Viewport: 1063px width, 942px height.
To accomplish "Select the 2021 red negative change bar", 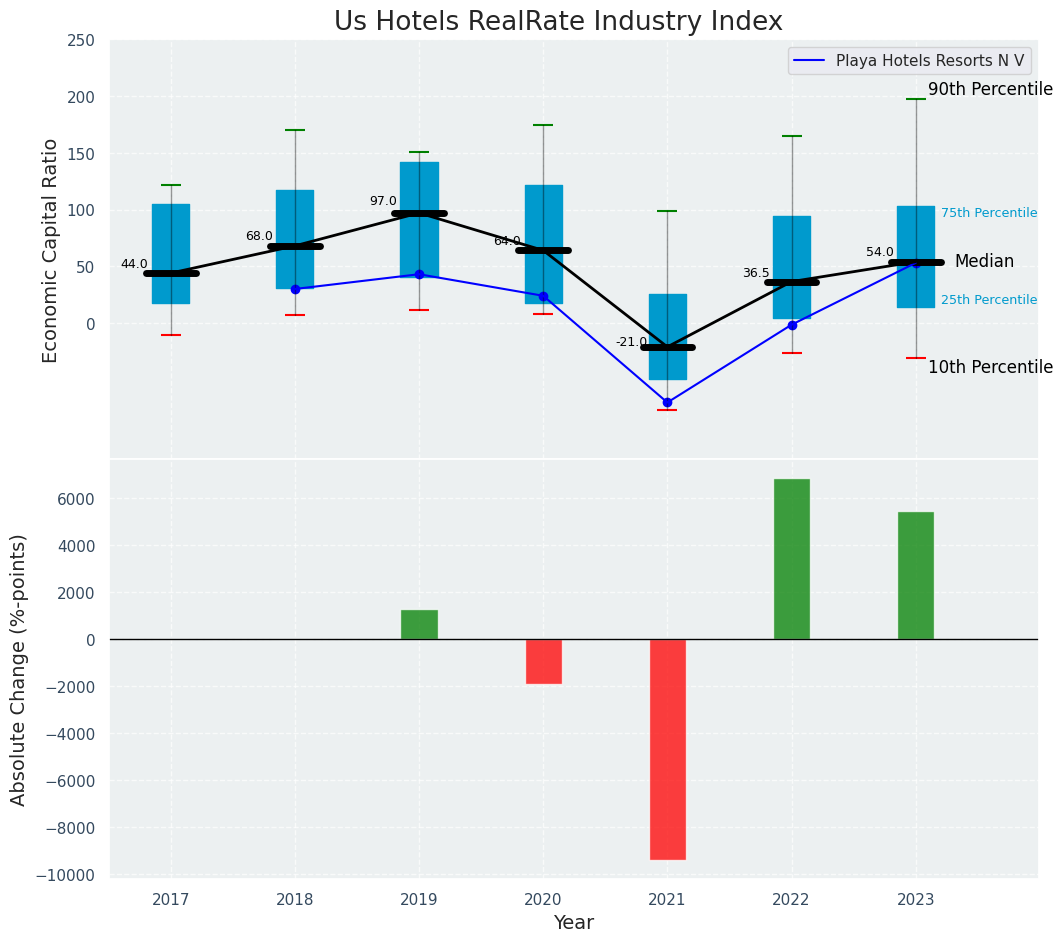I will [667, 749].
